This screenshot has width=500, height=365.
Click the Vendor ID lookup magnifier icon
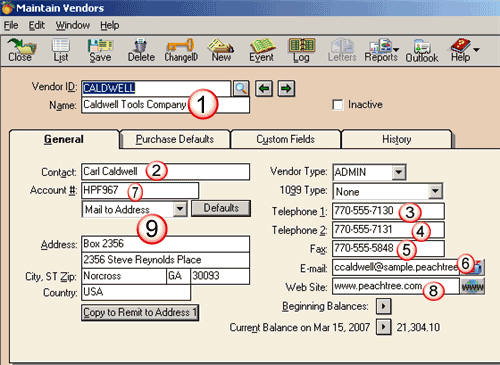(241, 88)
